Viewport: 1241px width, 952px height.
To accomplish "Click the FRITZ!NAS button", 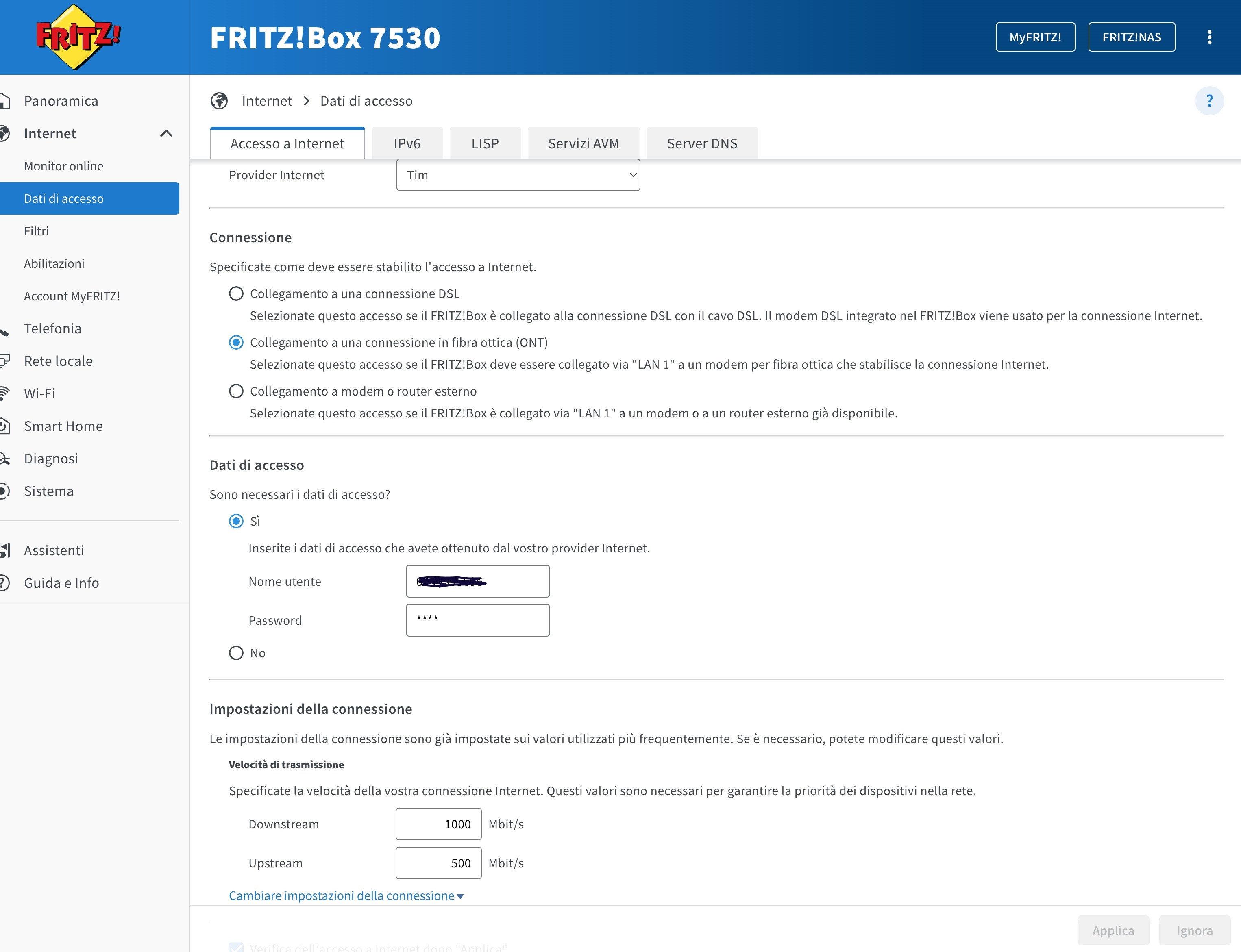I will tap(1131, 37).
